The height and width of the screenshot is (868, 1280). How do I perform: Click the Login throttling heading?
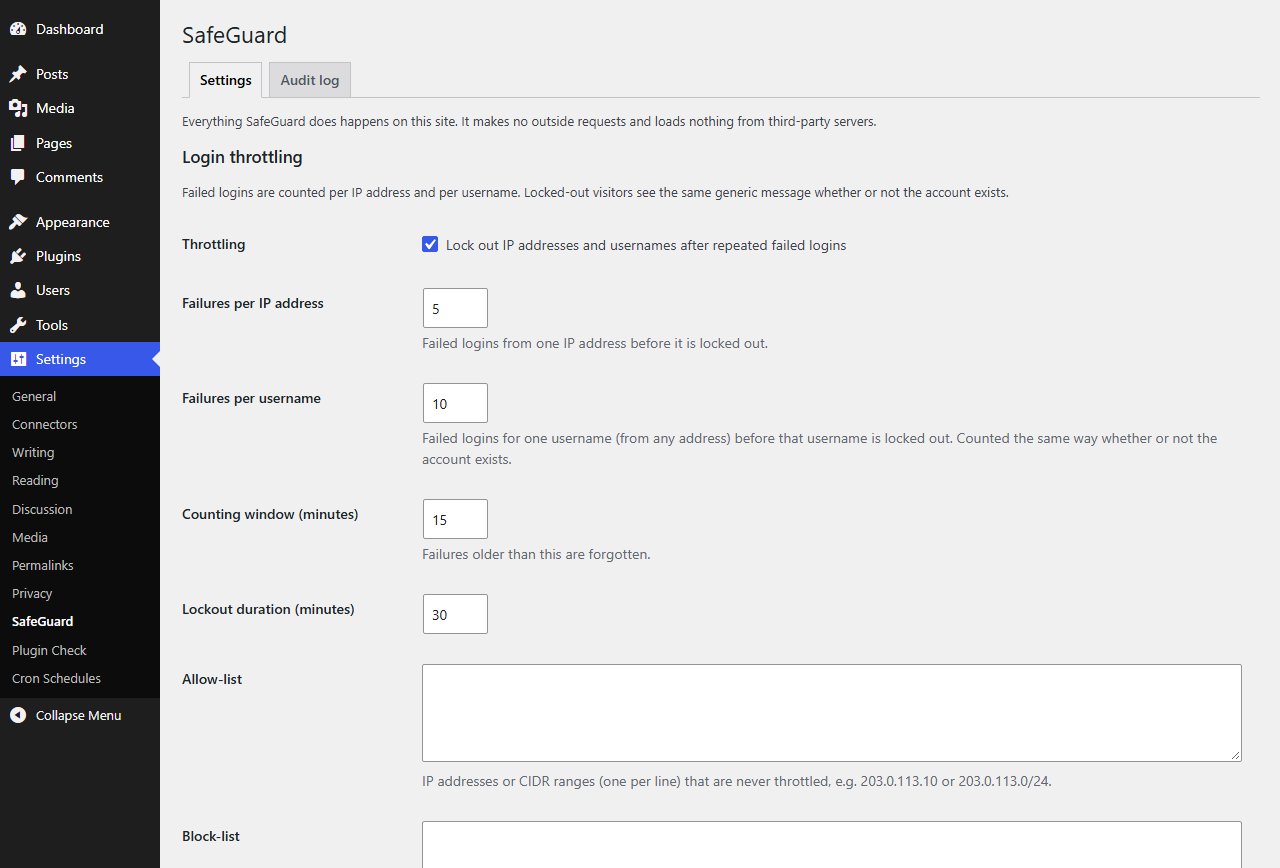(x=242, y=157)
